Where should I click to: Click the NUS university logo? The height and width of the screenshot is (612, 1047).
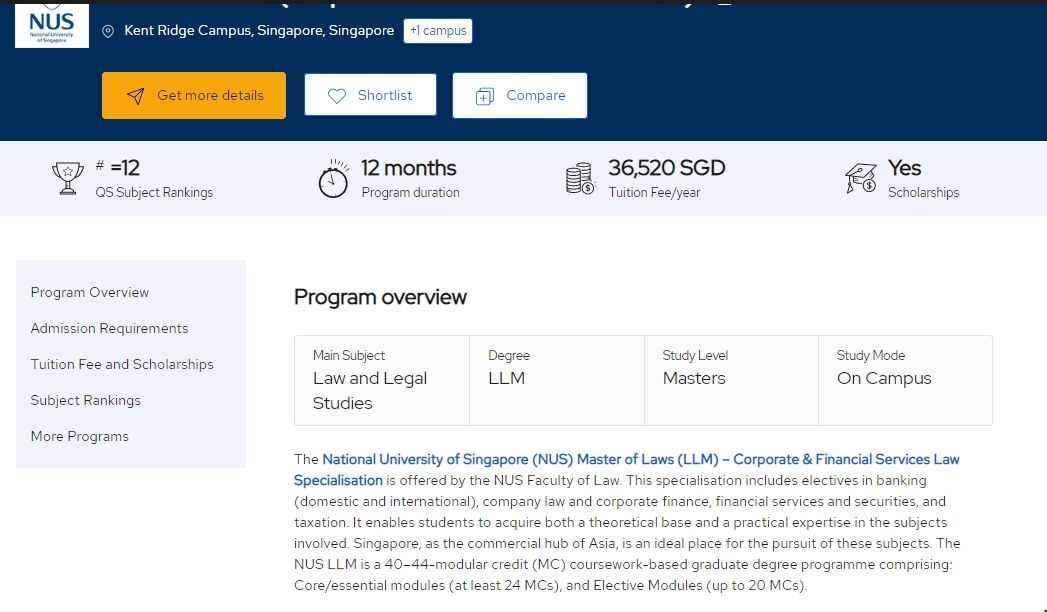coord(51,24)
